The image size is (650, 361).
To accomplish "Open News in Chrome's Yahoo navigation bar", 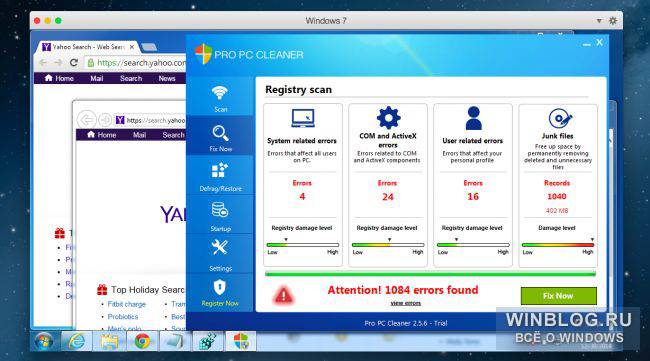I will click(x=167, y=78).
